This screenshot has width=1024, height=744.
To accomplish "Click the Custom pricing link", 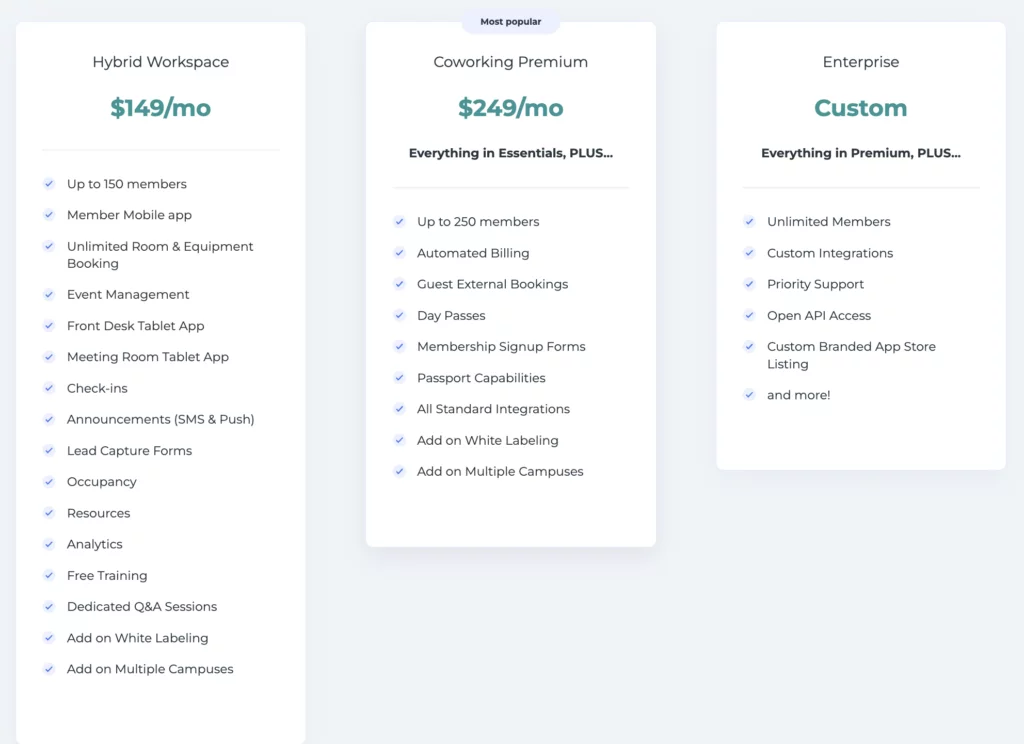I will (861, 107).
